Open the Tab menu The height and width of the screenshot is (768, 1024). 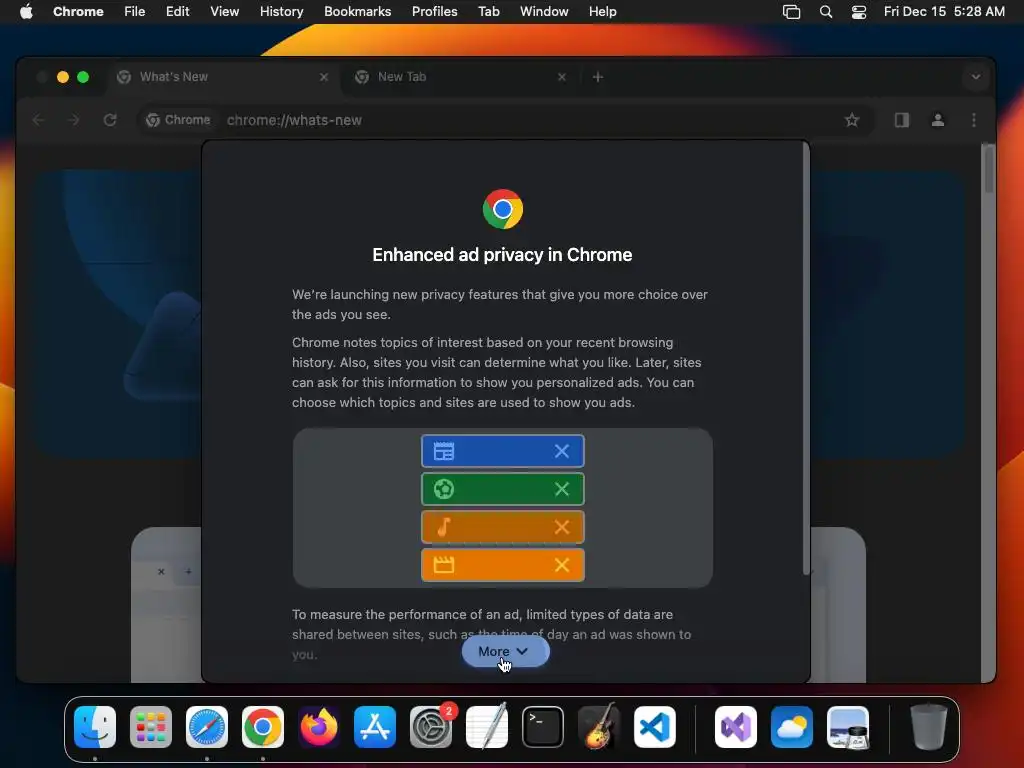[488, 12]
